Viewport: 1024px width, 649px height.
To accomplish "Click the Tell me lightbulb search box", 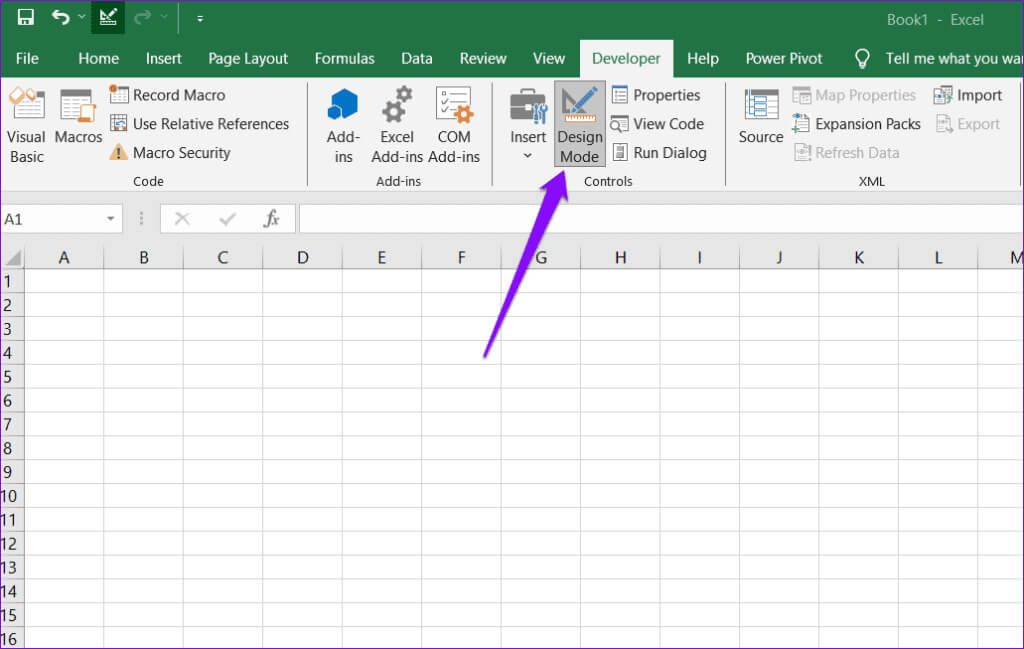I will 937,58.
